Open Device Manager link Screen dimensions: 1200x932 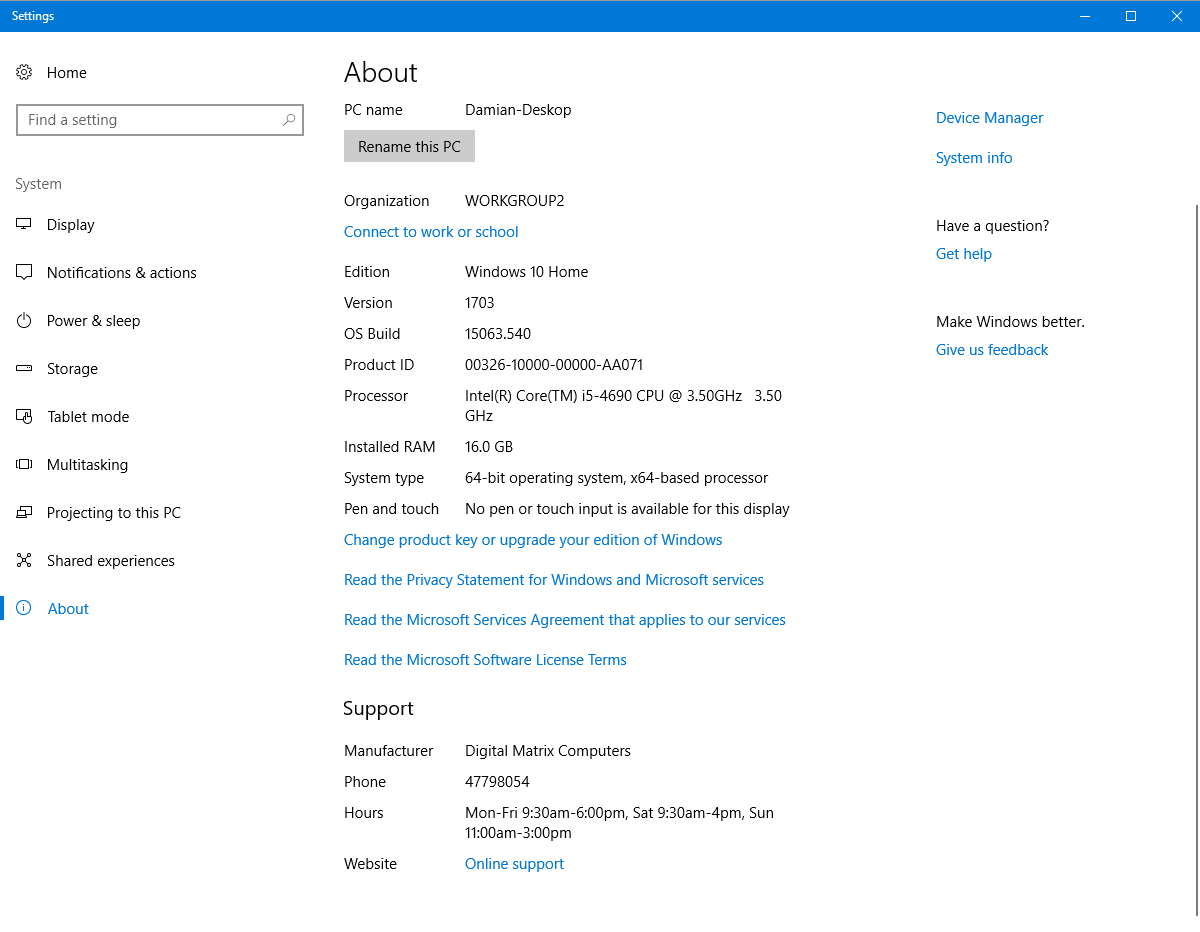coord(989,118)
